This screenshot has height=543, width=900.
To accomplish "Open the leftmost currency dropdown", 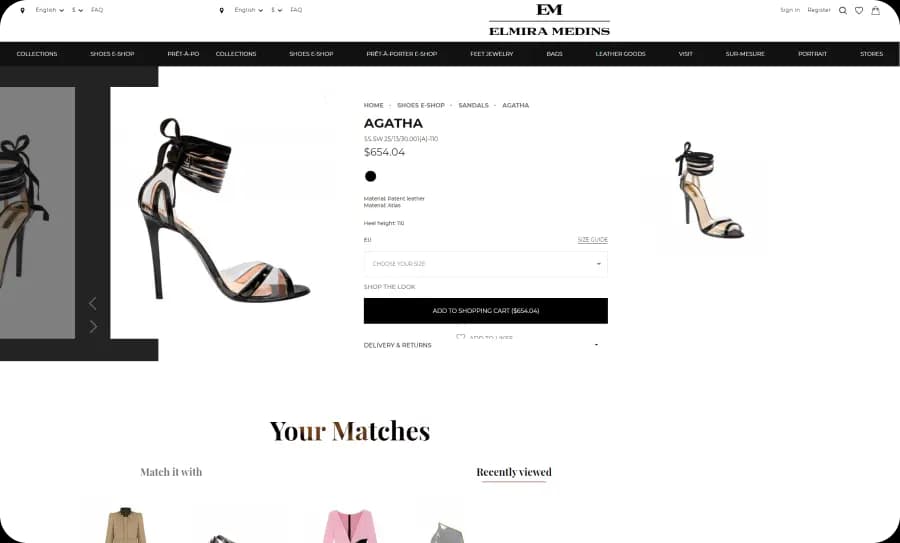I will (77, 10).
